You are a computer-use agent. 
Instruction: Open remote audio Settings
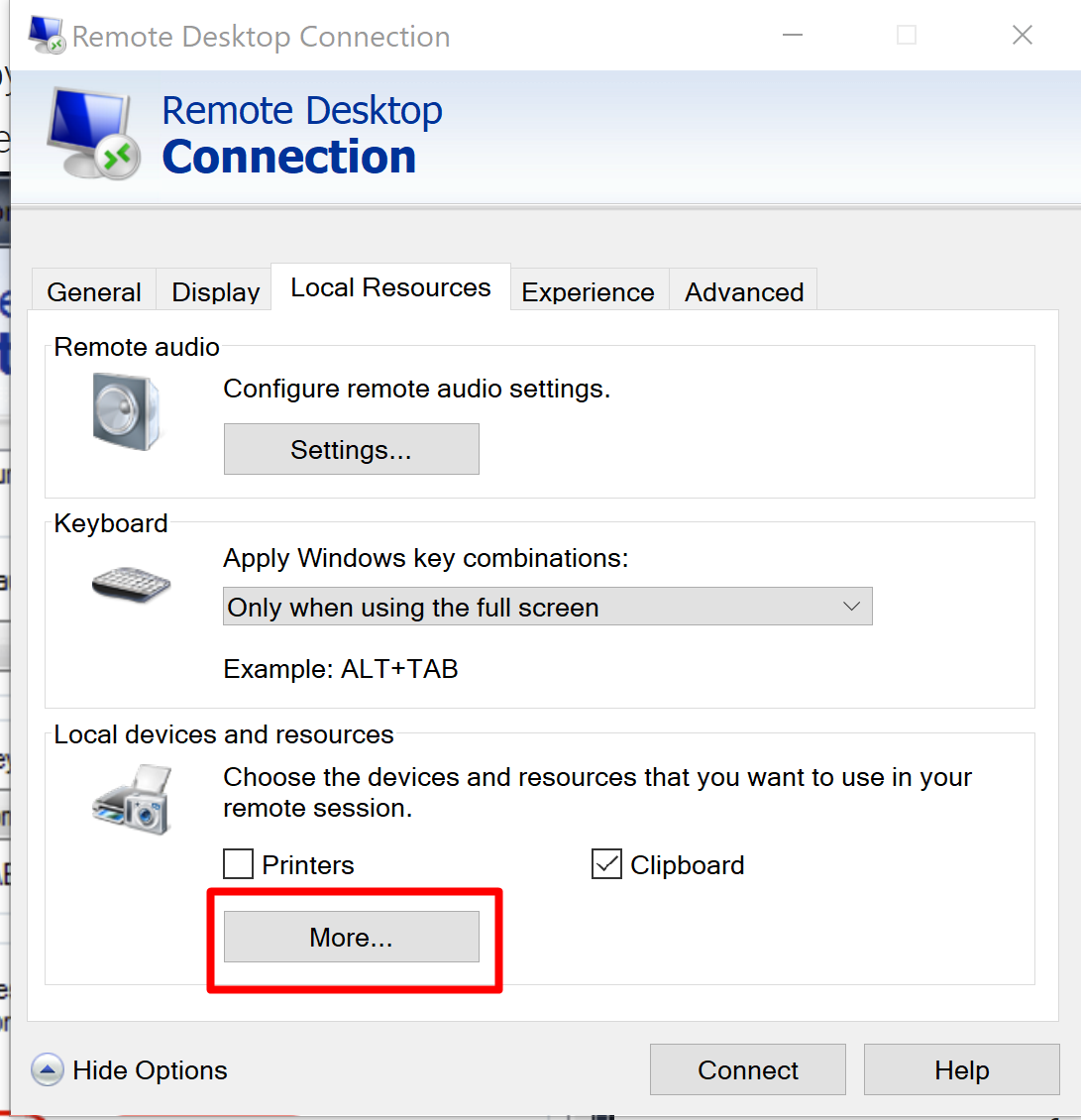[351, 450]
